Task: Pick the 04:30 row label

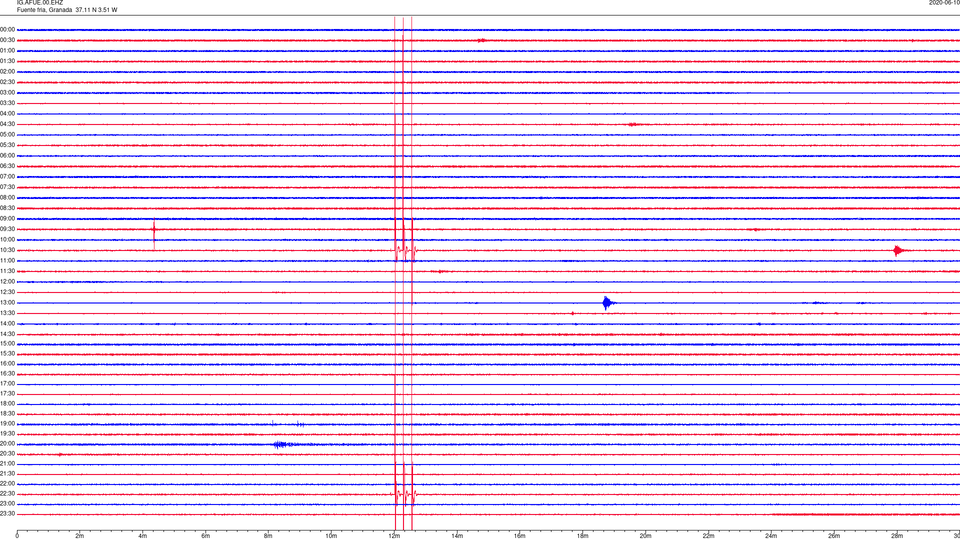Action: [8, 124]
